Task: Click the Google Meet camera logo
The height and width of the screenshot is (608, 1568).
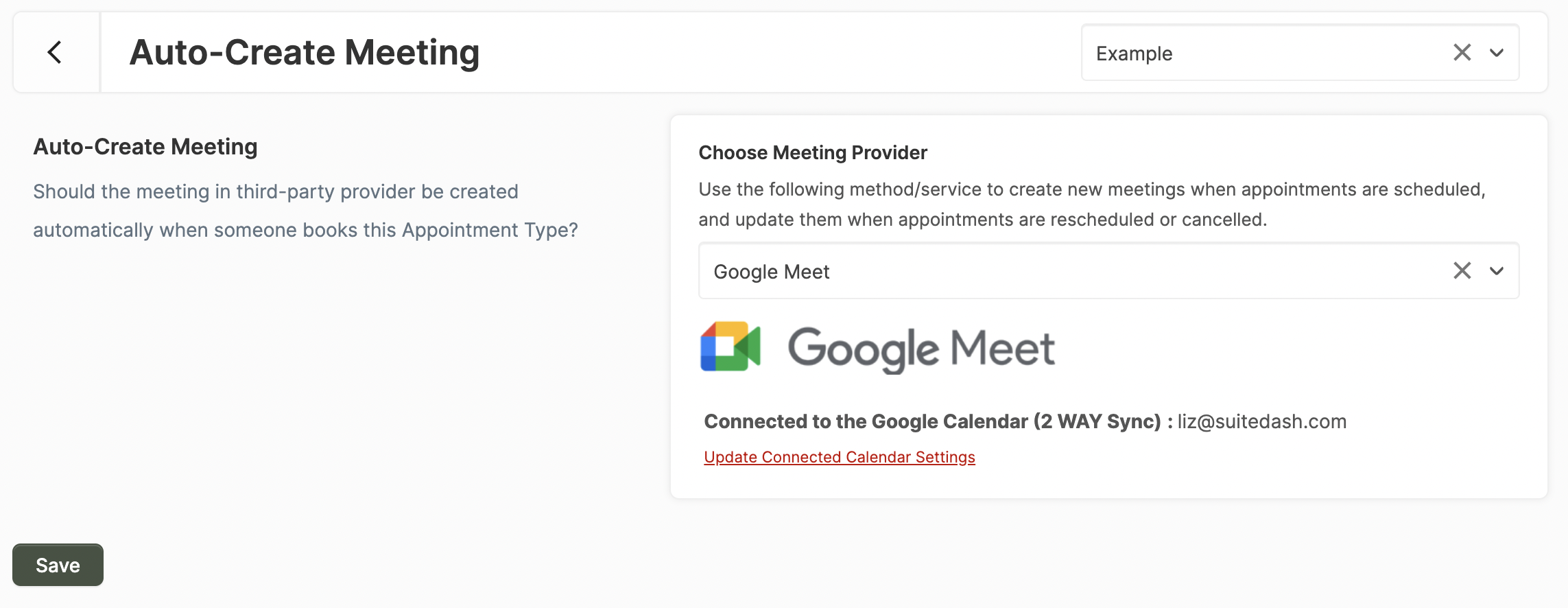Action: tap(730, 347)
